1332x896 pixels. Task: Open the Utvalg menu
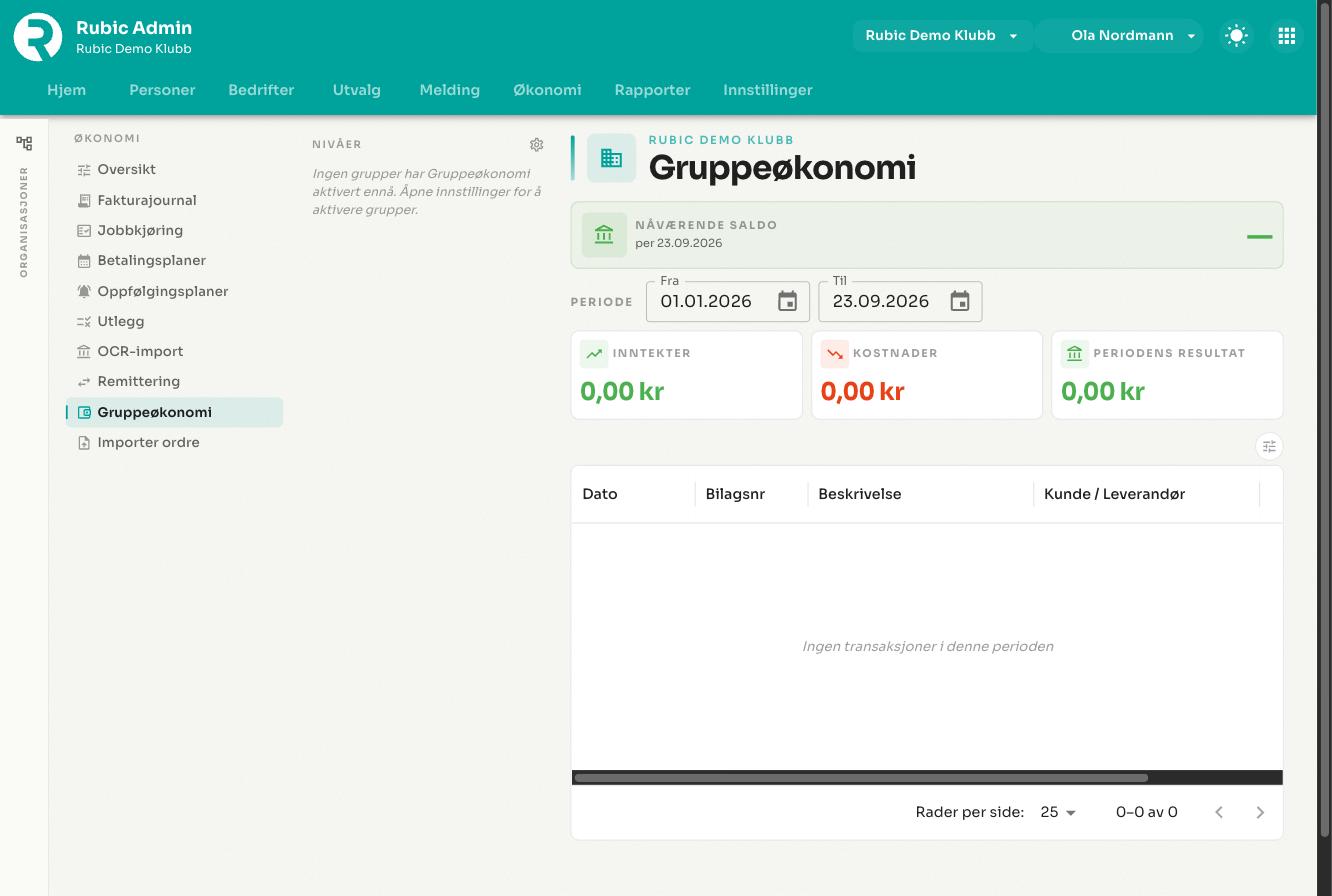tap(357, 90)
